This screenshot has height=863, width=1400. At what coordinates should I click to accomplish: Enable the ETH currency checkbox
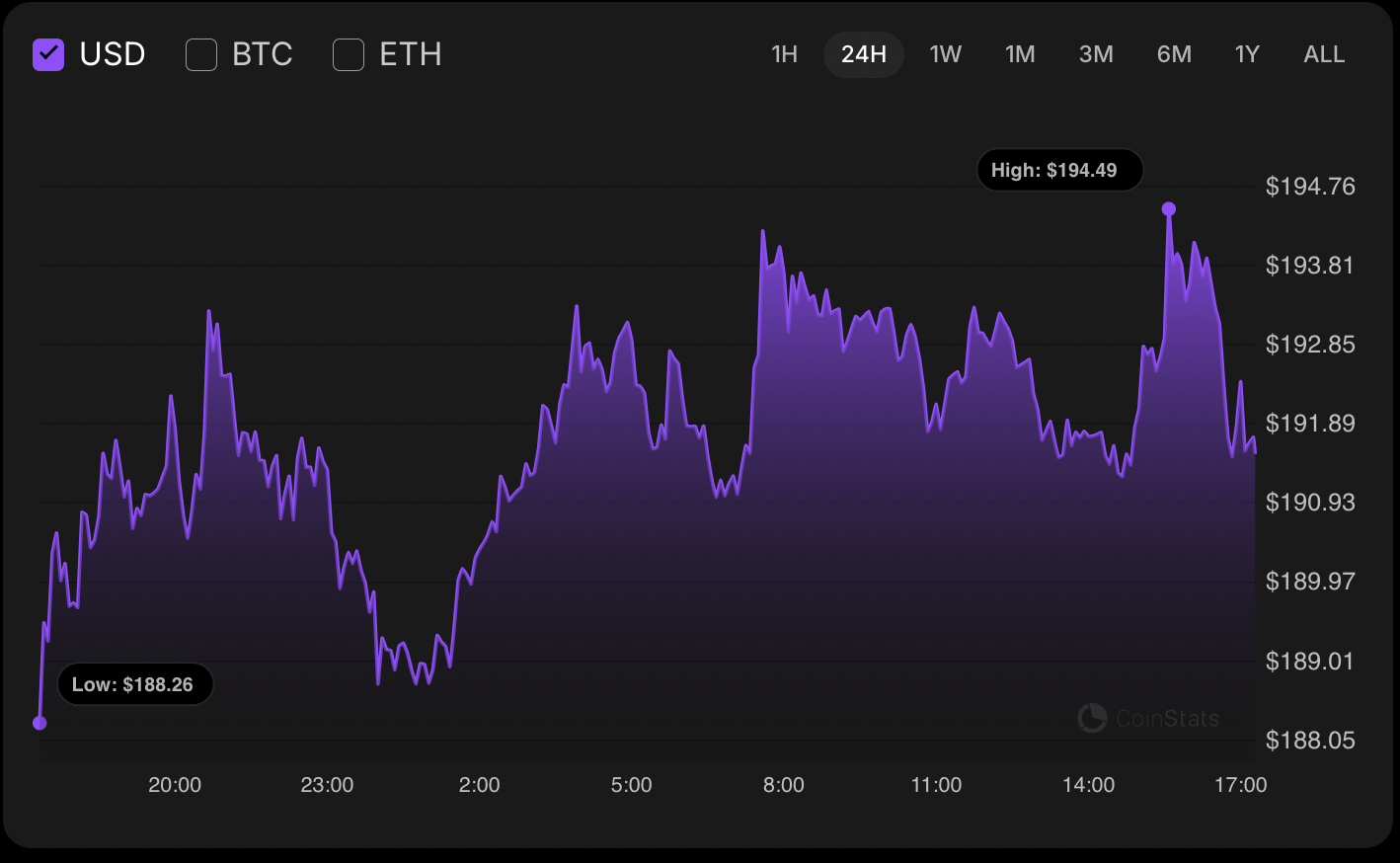point(349,54)
